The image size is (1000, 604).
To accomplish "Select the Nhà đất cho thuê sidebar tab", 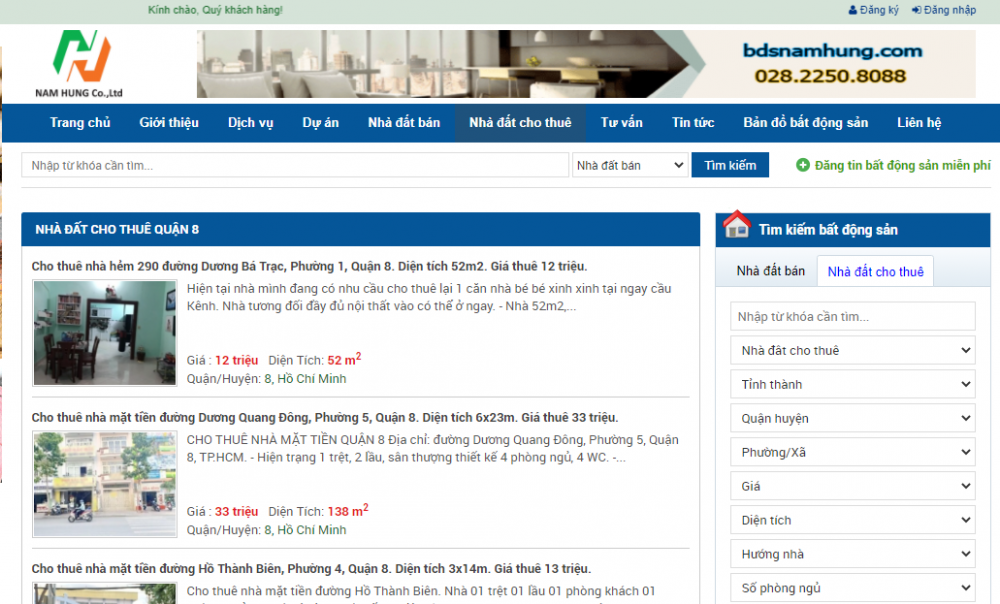I will point(875,271).
